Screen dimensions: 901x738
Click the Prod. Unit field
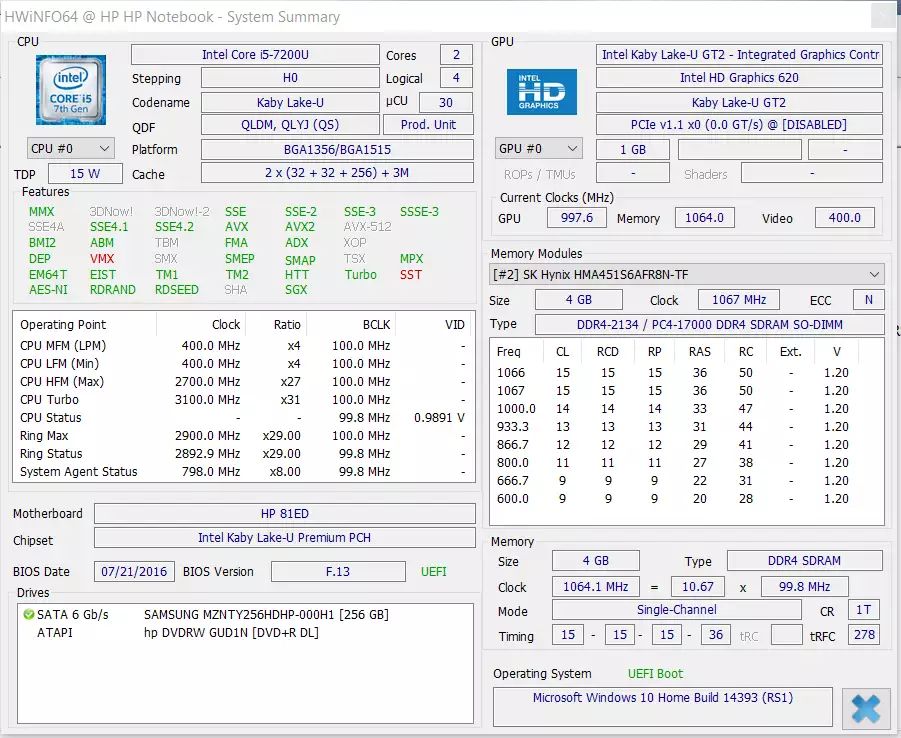point(428,125)
